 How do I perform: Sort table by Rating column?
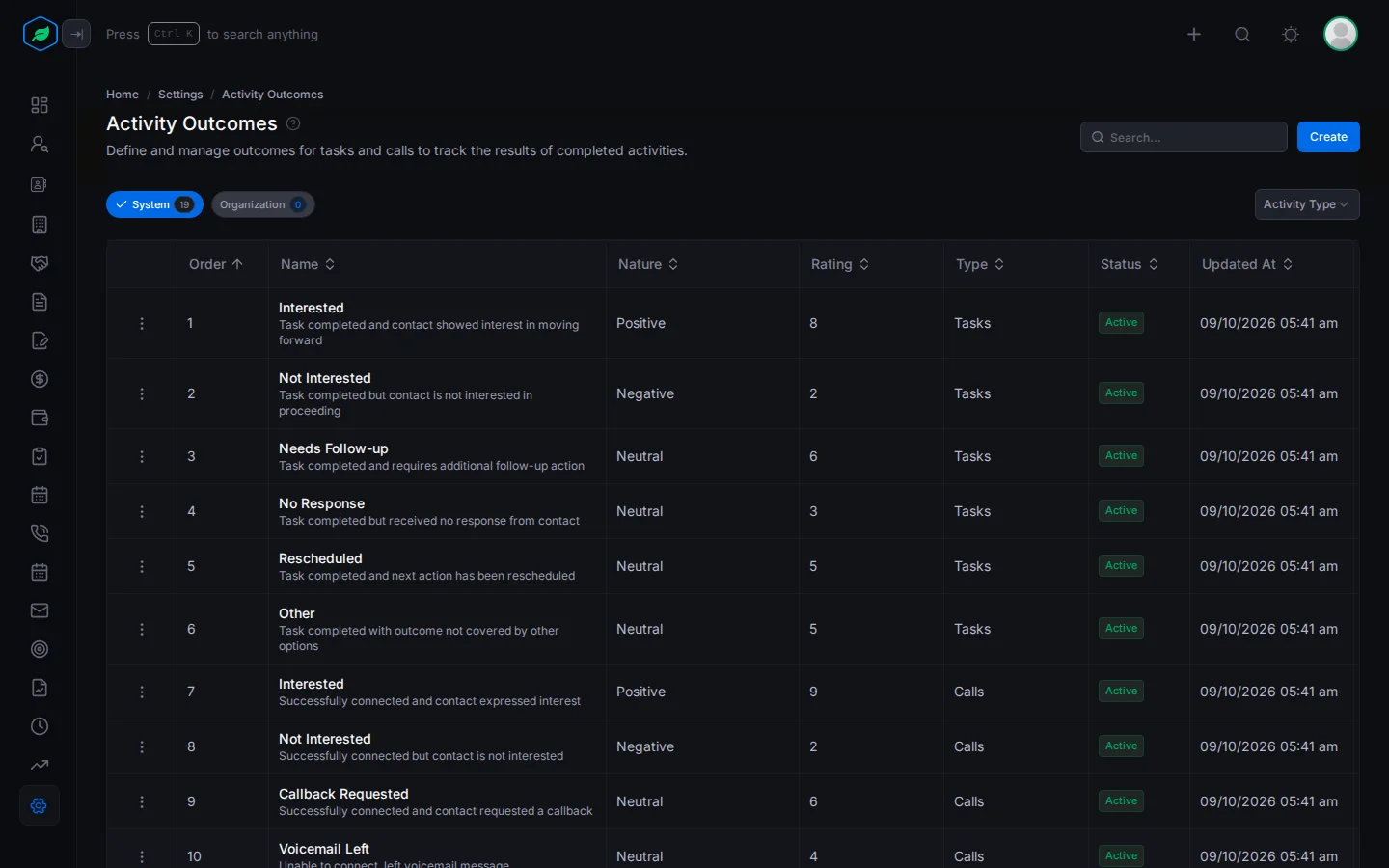[840, 264]
